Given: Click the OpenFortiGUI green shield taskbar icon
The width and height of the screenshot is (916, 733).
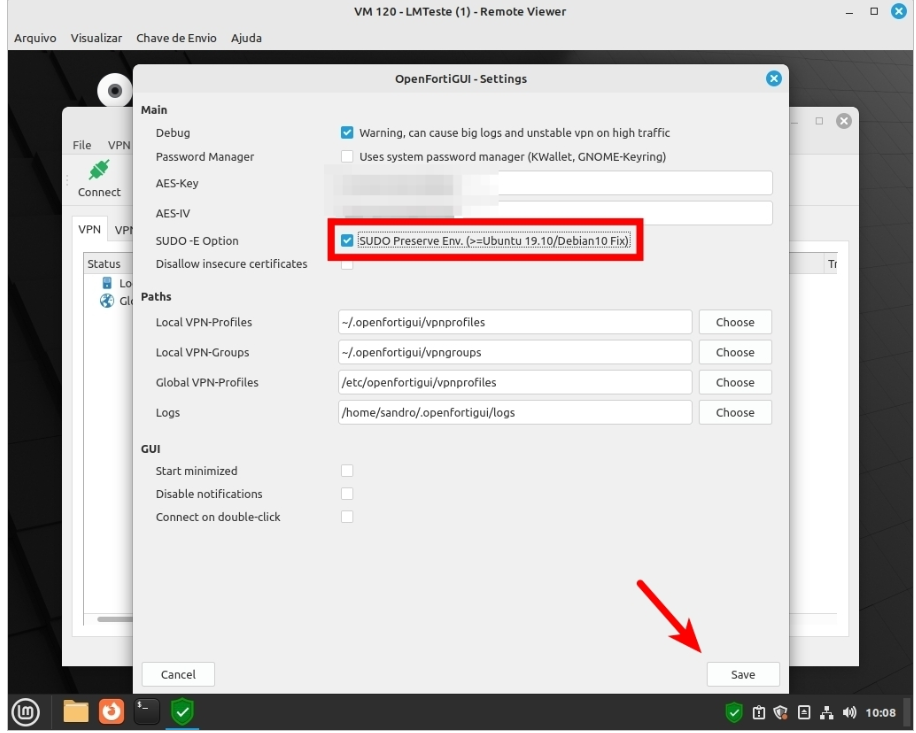Looking at the screenshot, I should [181, 712].
